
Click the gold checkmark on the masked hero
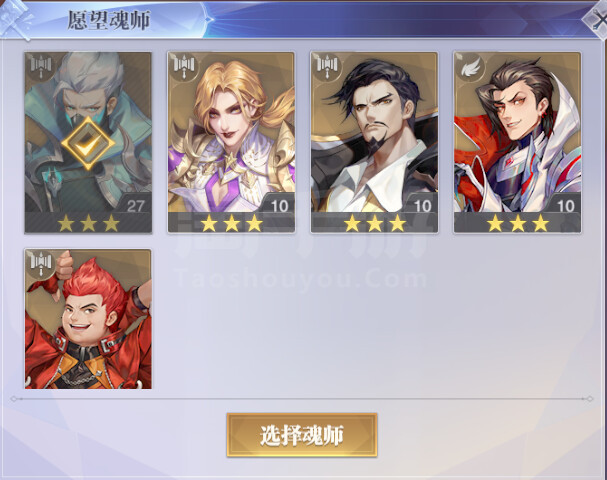click(88, 143)
